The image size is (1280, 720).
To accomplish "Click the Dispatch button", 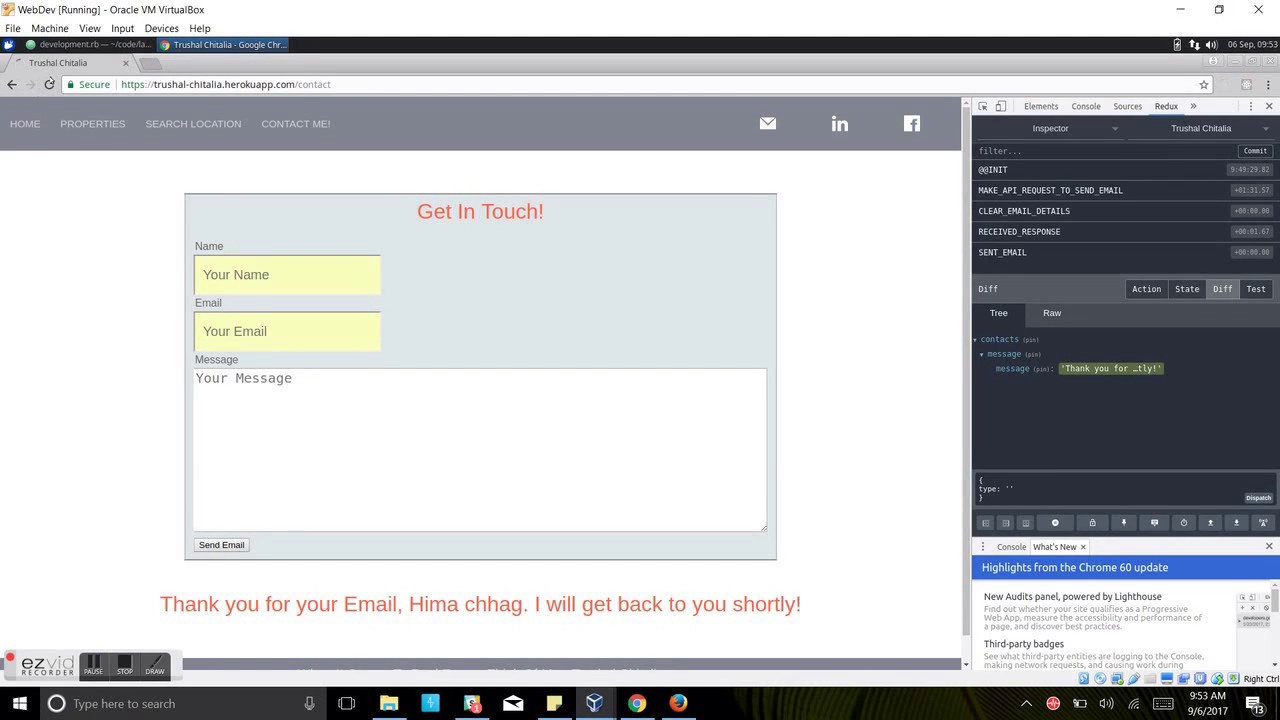I will click(1258, 498).
